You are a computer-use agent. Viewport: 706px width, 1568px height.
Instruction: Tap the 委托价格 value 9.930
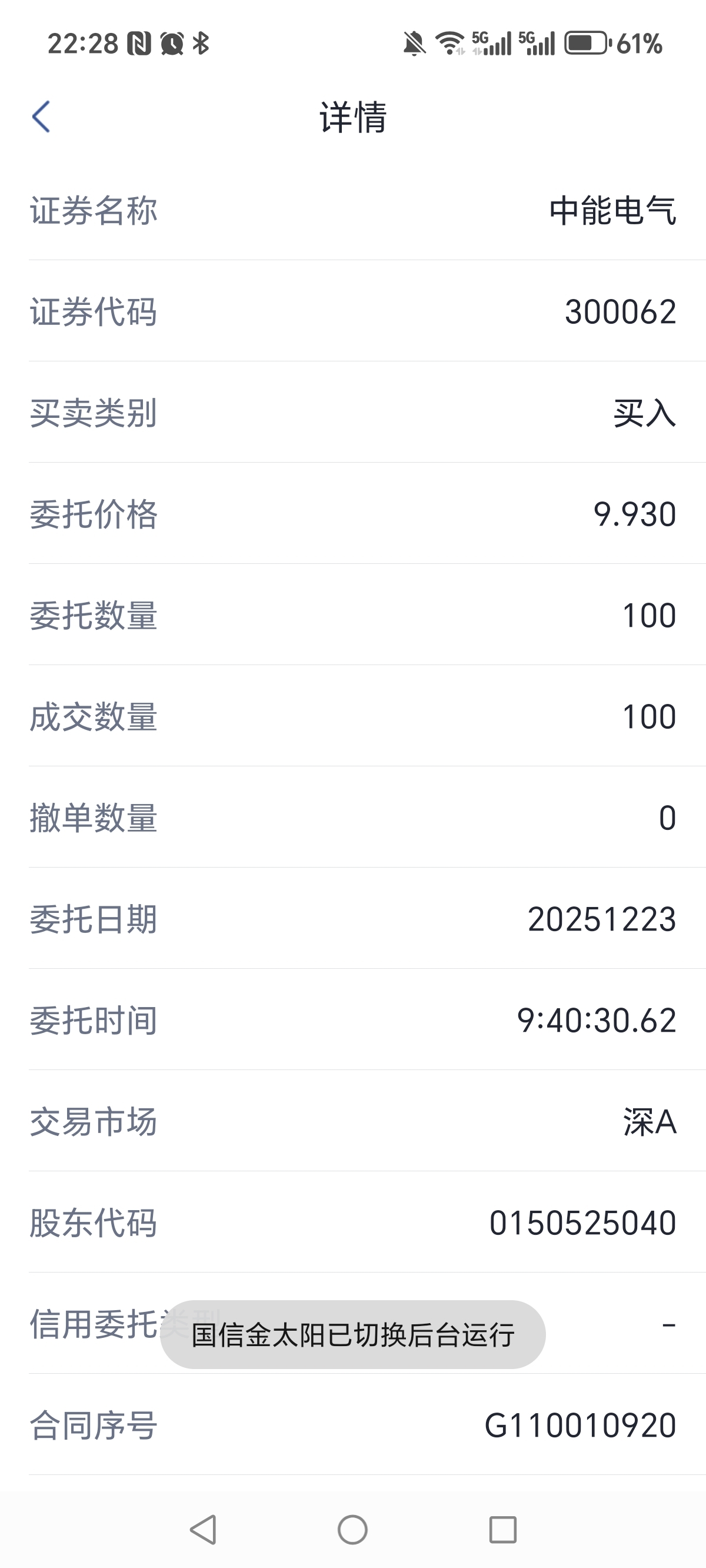[634, 514]
